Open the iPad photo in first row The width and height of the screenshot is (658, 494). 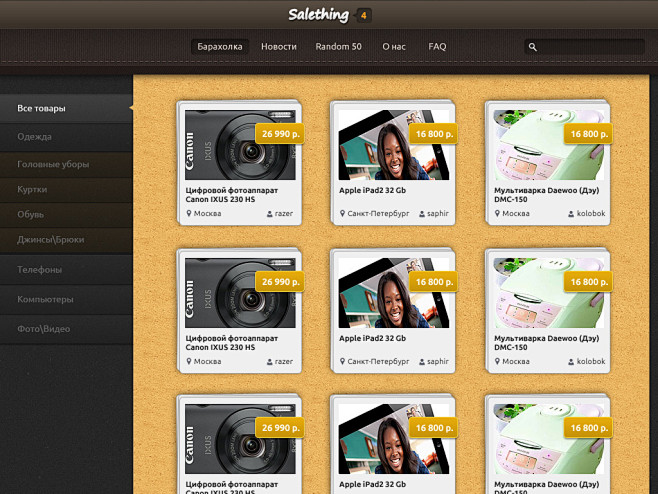click(x=394, y=145)
